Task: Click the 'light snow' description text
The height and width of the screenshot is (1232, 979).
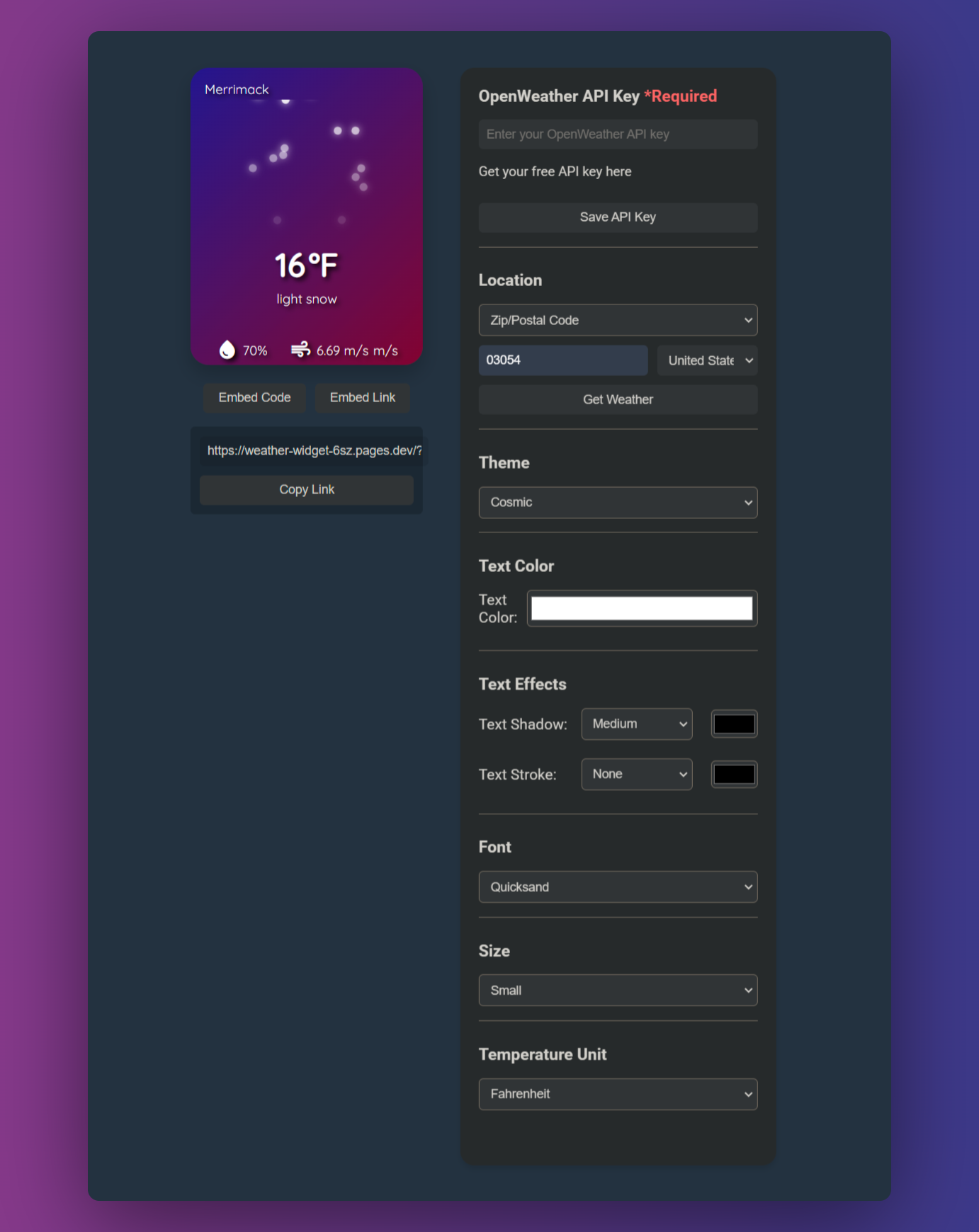Action: [x=306, y=300]
